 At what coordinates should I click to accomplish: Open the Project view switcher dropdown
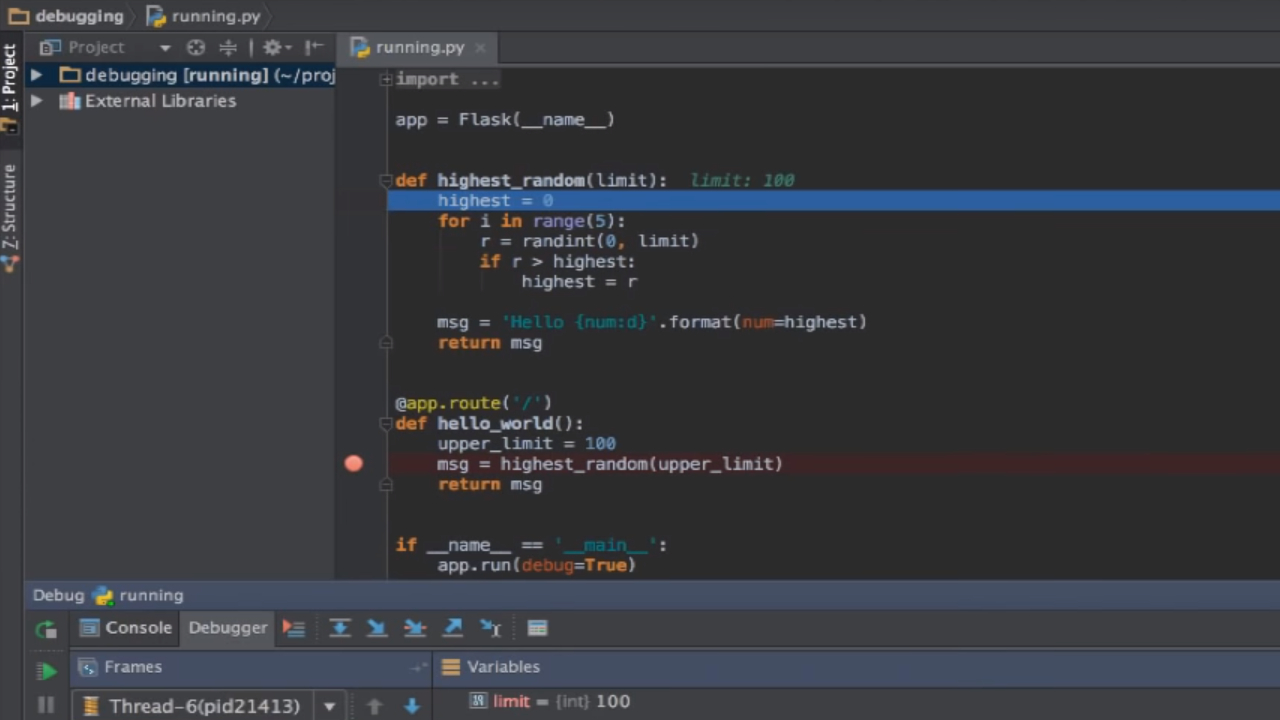[x=165, y=47]
